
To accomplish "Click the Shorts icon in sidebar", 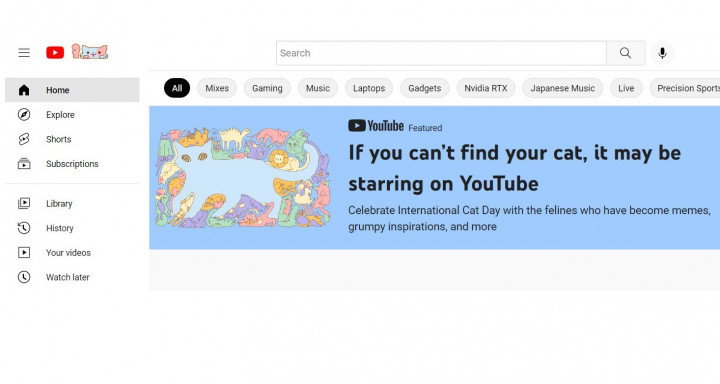I will (24, 139).
